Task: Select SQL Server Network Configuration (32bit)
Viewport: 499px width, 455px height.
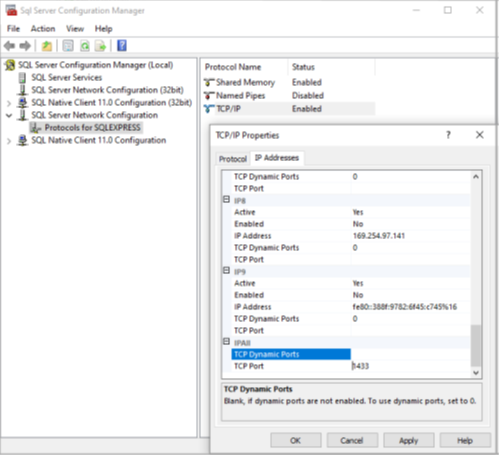Action: [x=107, y=90]
